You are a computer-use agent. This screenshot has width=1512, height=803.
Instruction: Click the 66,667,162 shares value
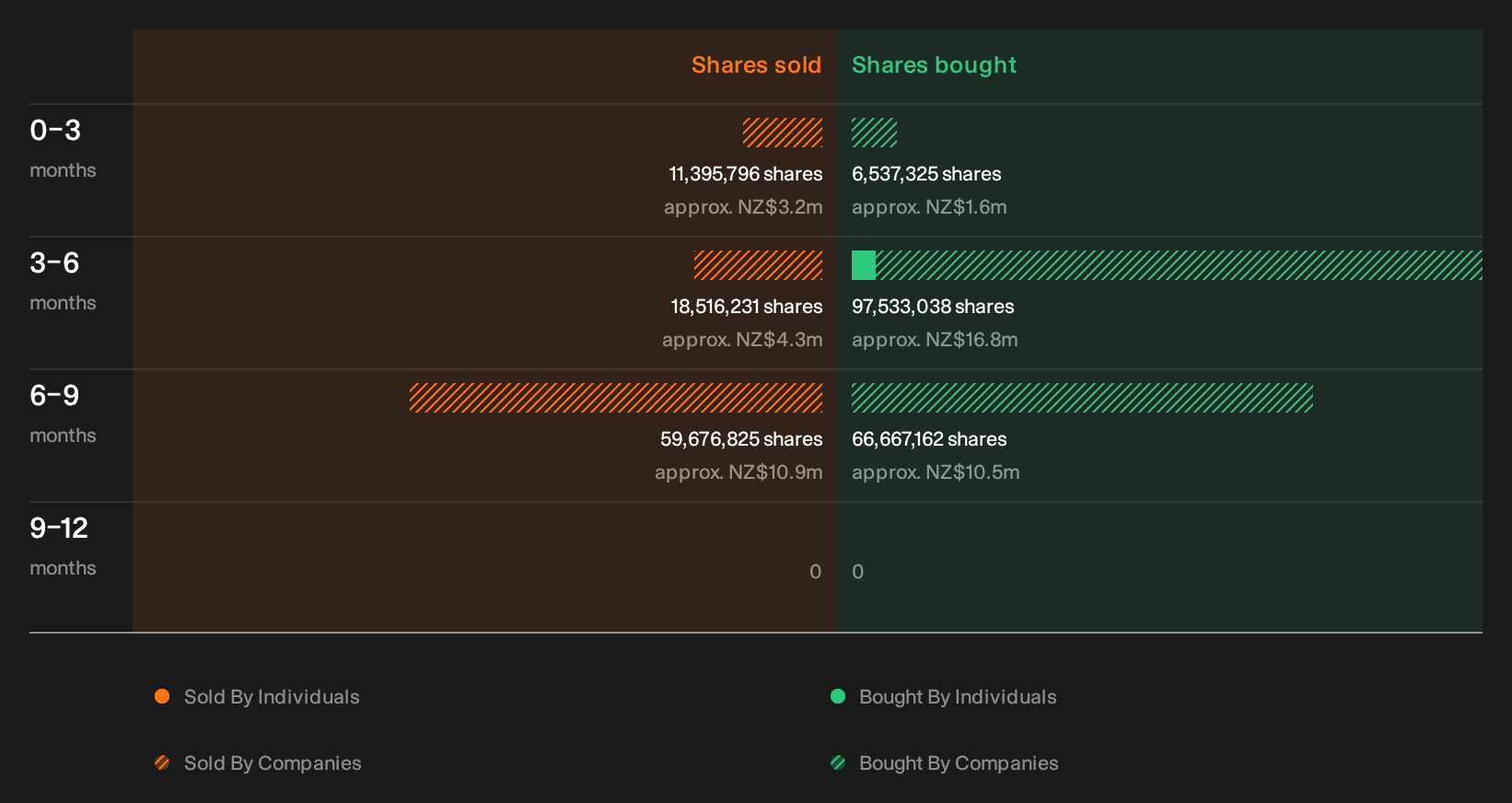(x=929, y=439)
